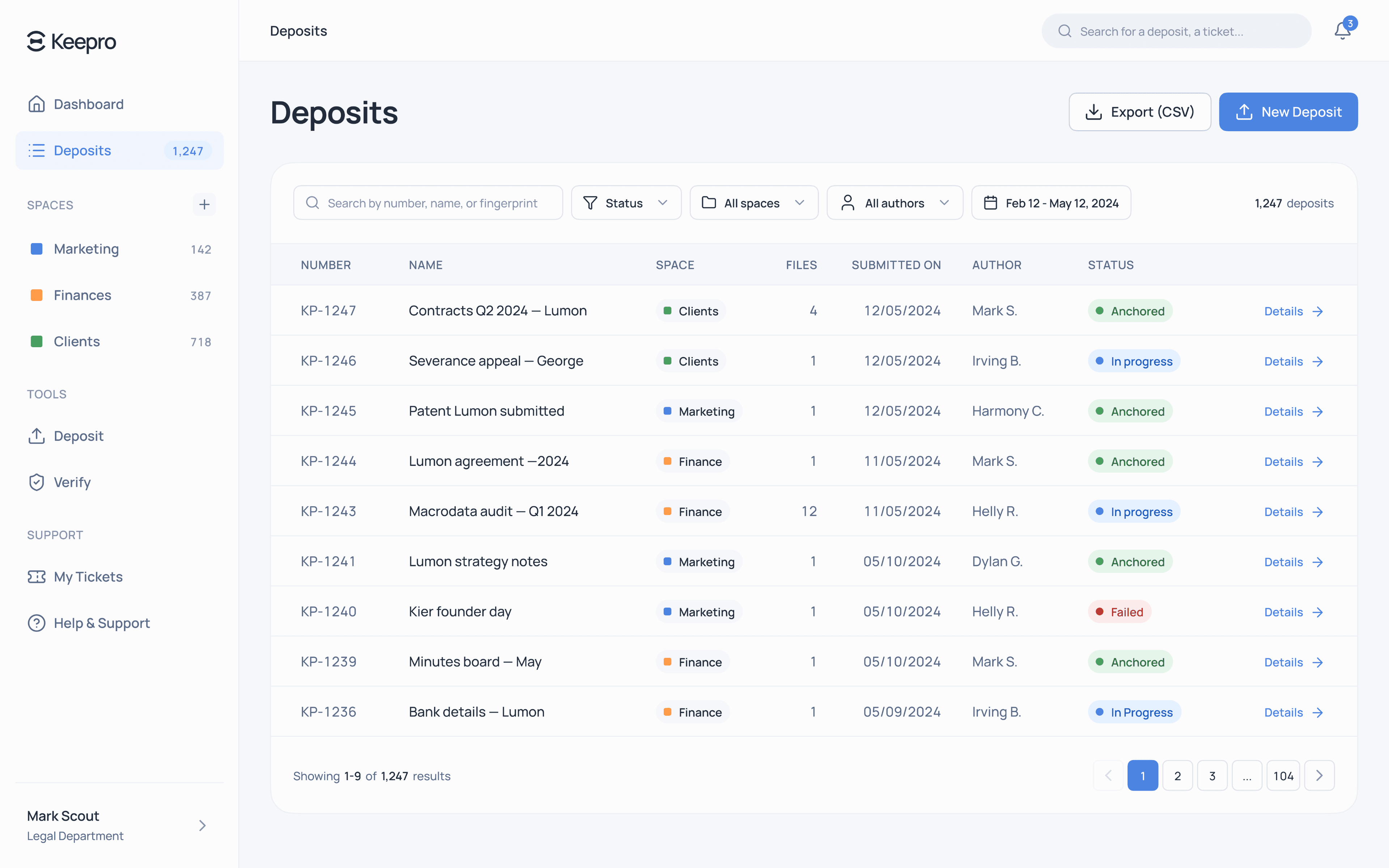Click the arrow icon in KP-1247 row

1318,311
